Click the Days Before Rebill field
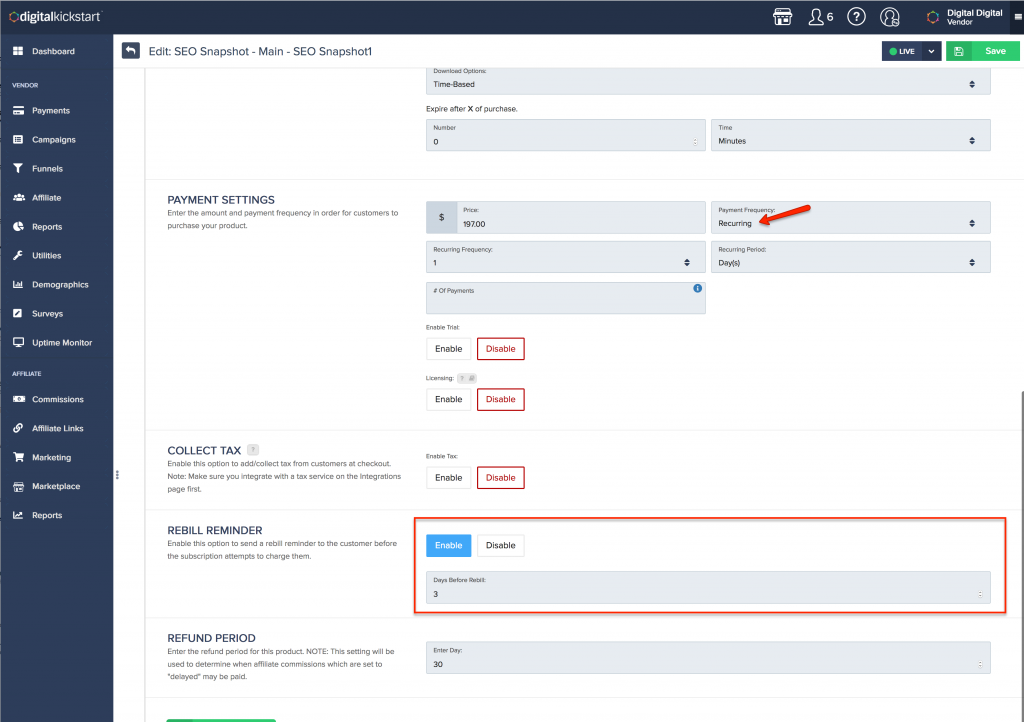This screenshot has height=722, width=1024. click(x=709, y=588)
